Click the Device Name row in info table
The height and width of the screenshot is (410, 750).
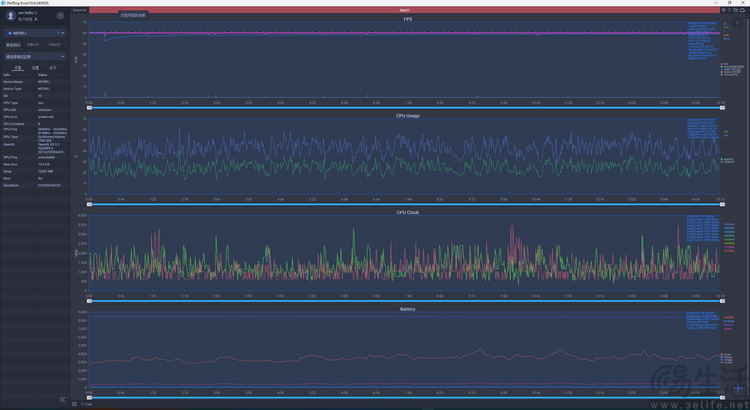coord(35,82)
